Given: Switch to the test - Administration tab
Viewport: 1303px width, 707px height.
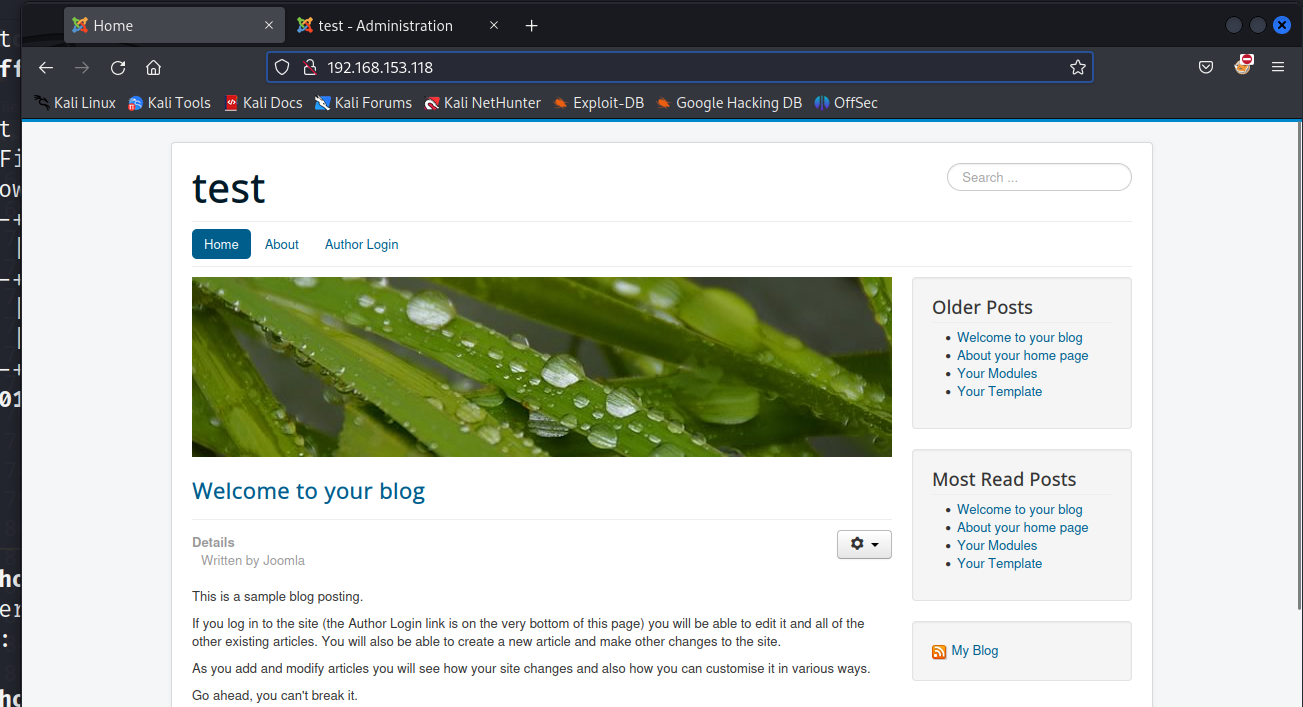Looking at the screenshot, I should coord(385,26).
